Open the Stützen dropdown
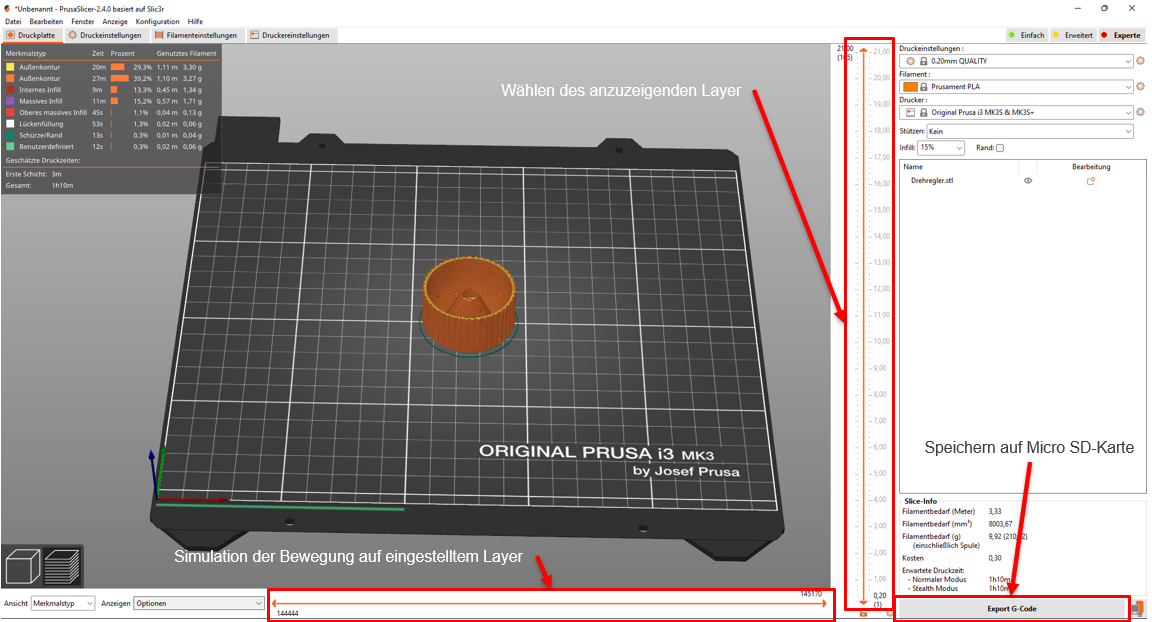 point(1030,131)
